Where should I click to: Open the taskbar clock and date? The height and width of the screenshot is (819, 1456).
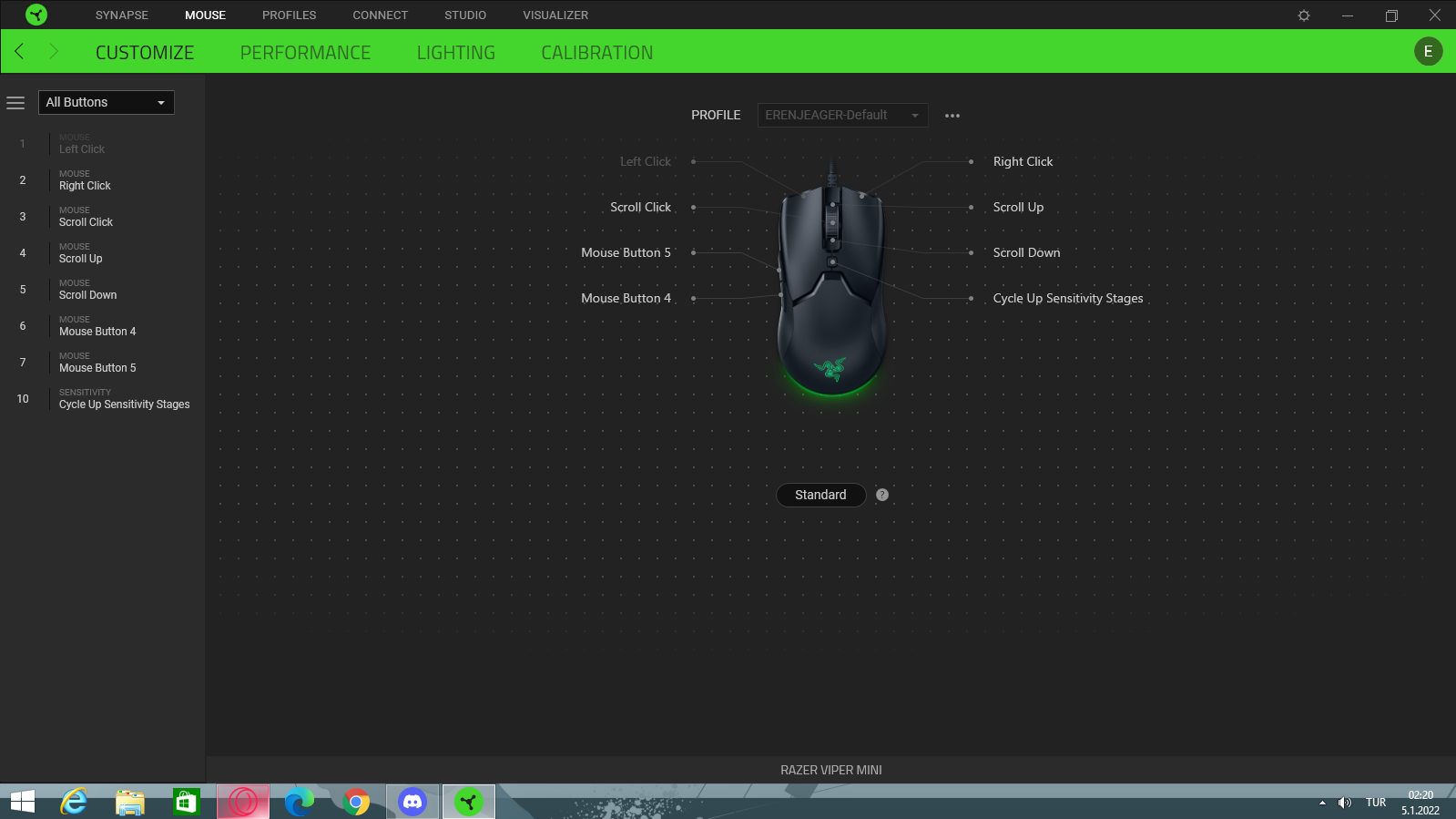[x=1420, y=803]
